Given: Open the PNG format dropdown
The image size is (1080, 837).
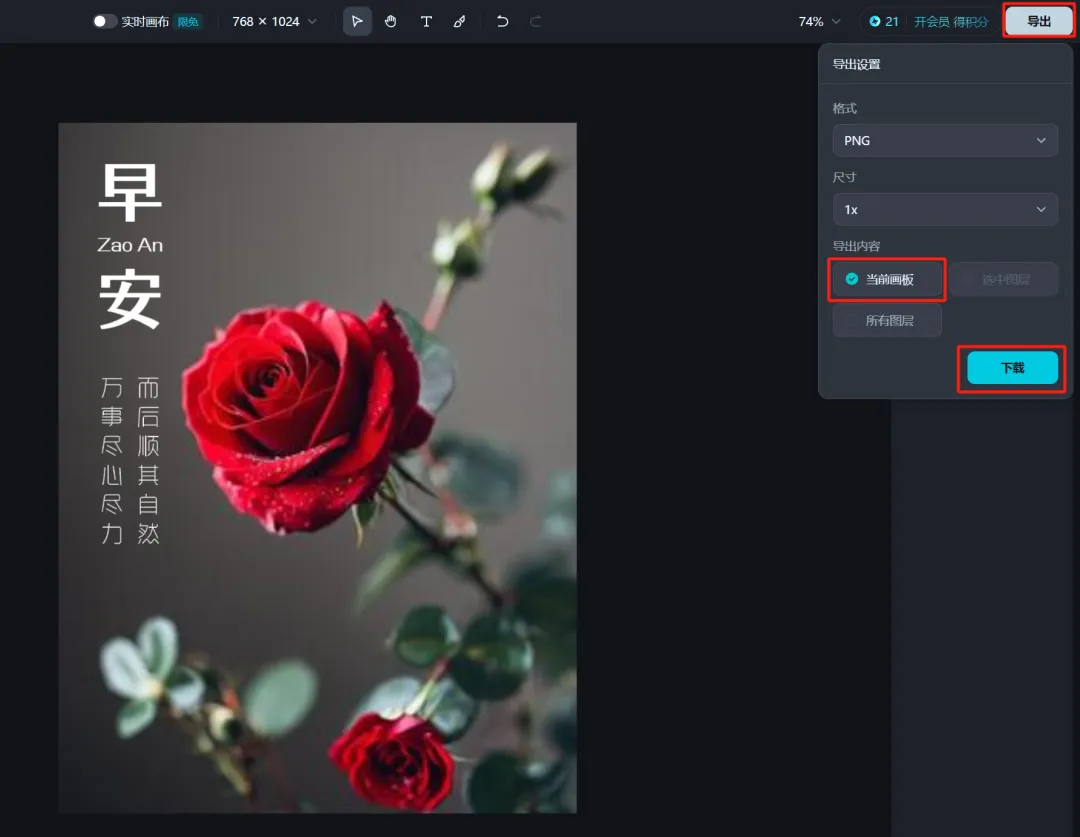Looking at the screenshot, I should 944,141.
